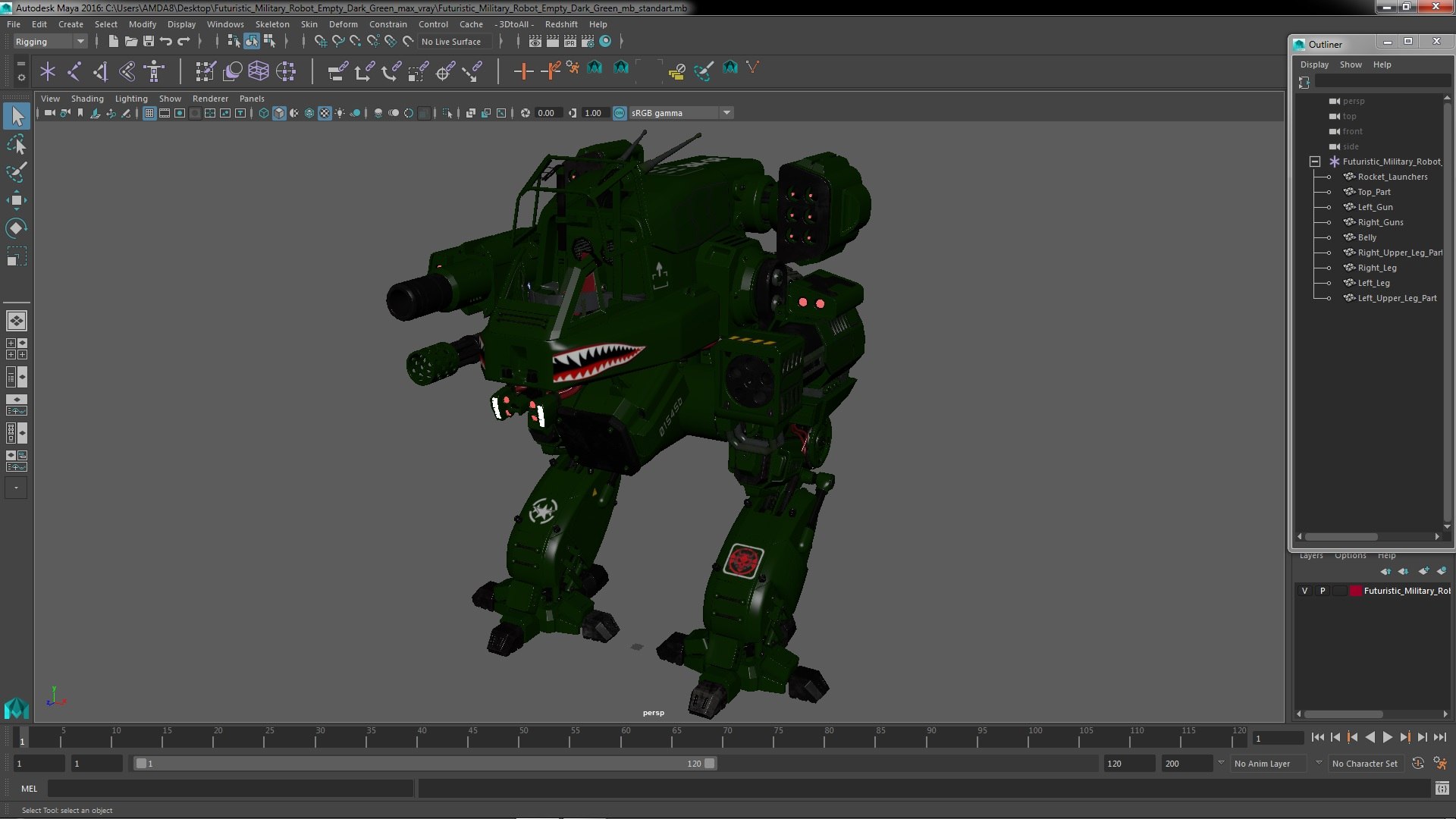Go to the start of playback range
The image size is (1456, 819).
pos(1317,737)
